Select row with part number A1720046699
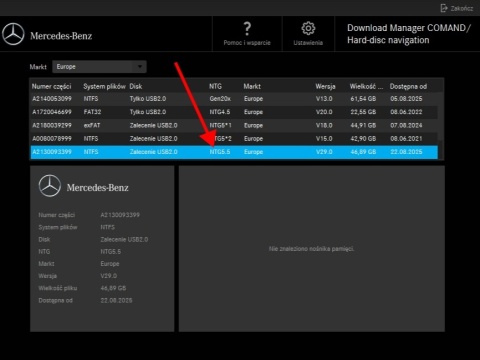 coord(234,112)
